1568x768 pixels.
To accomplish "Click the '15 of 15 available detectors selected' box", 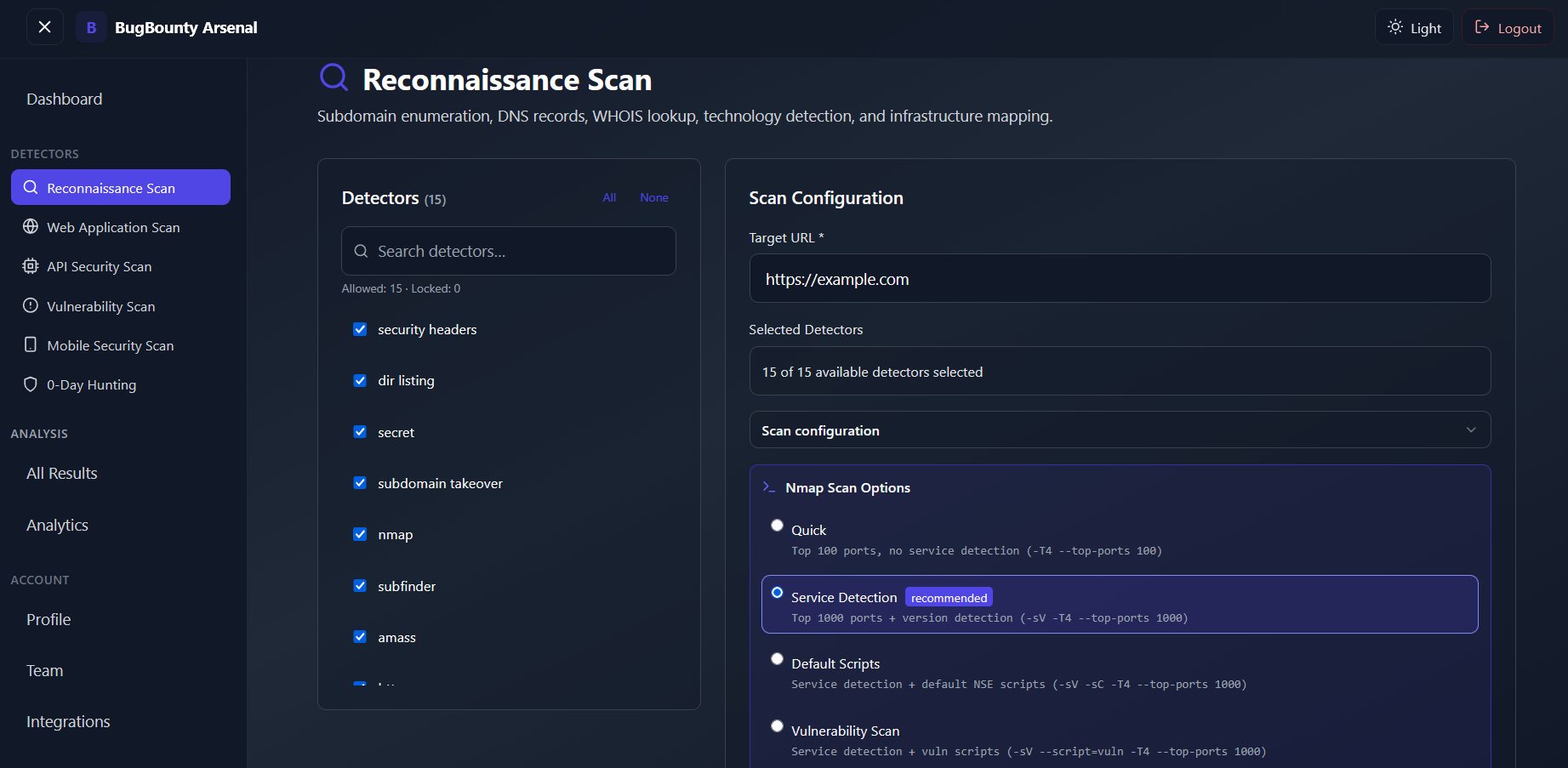I will [1120, 371].
